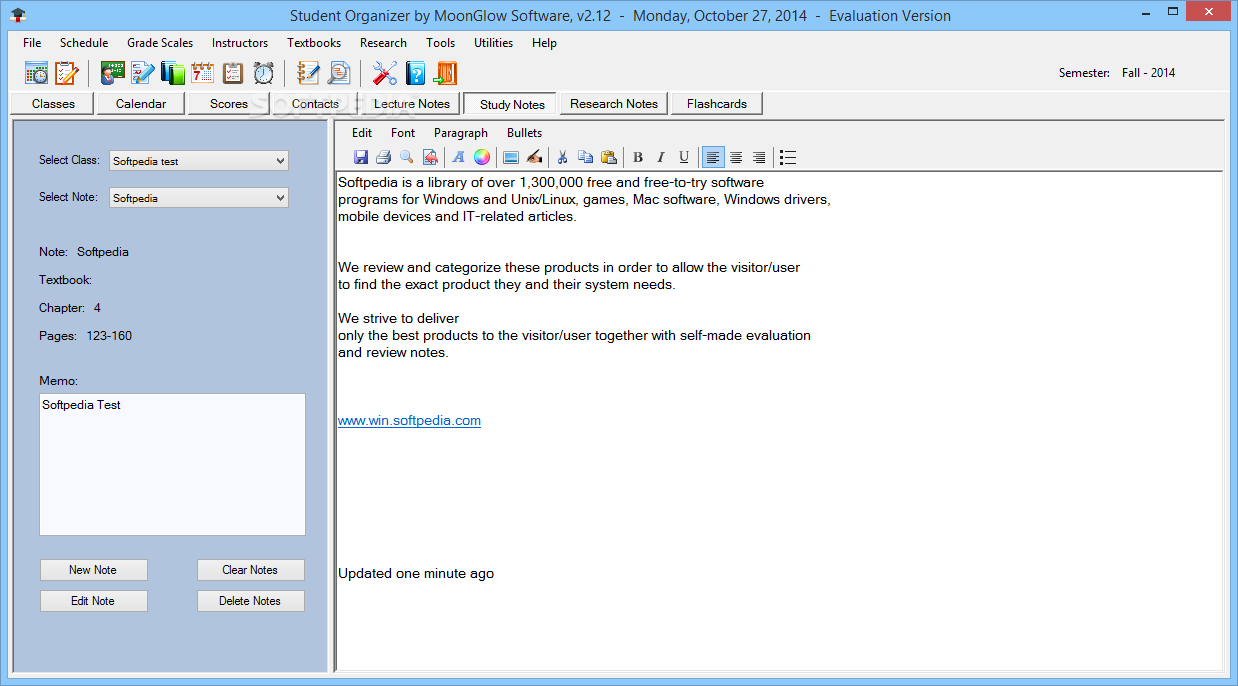Open the Instructors menu
Viewport: 1238px width, 686px height.
240,43
